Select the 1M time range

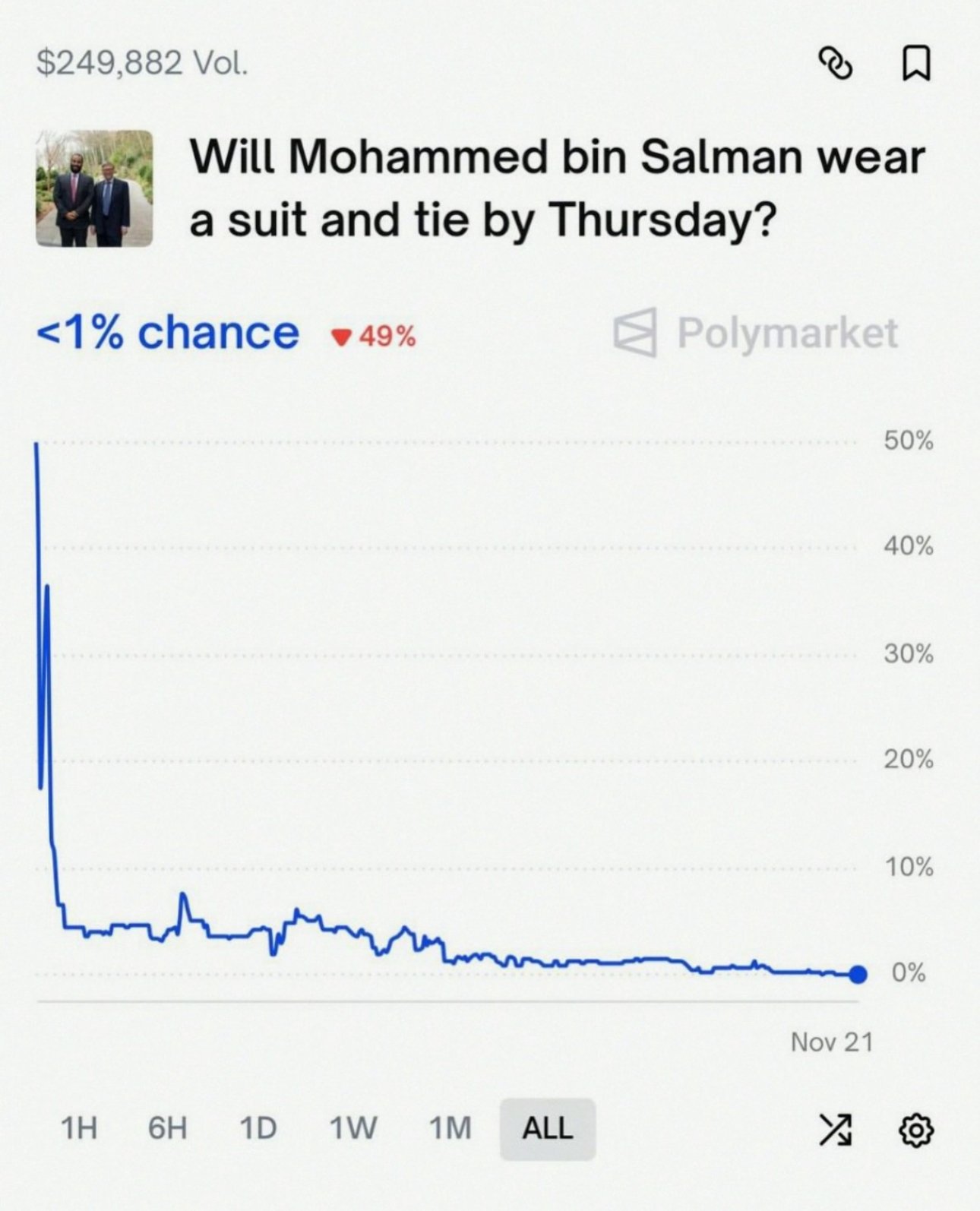click(450, 1128)
